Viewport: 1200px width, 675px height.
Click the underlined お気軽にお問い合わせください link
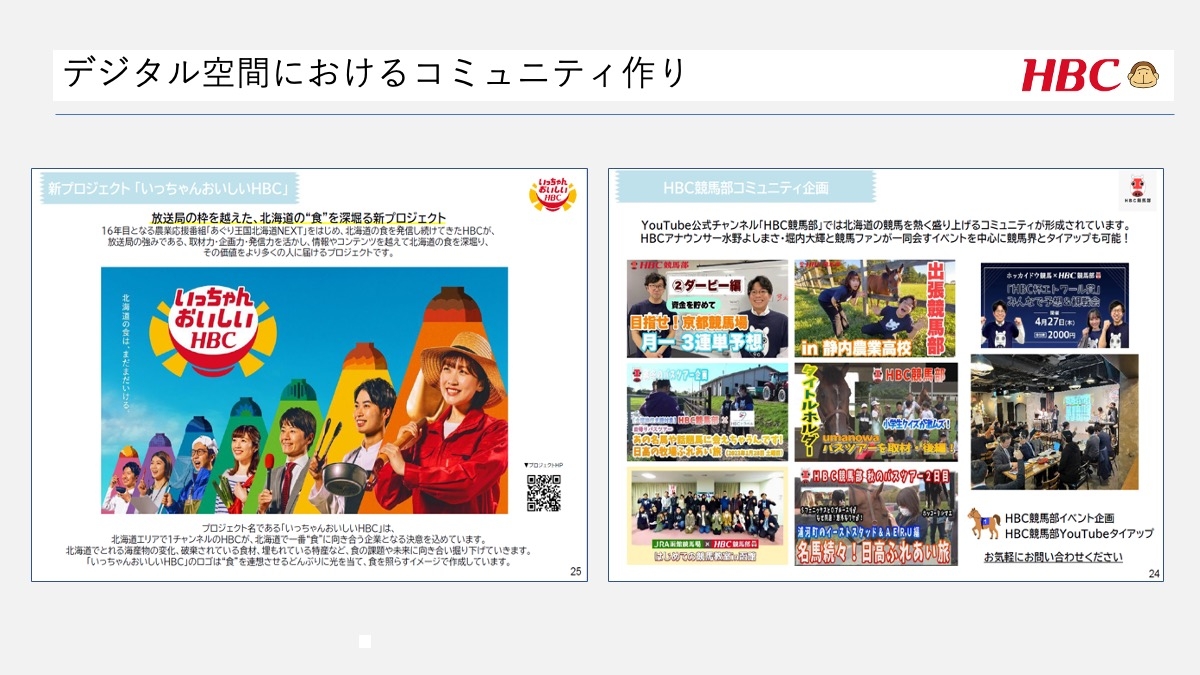click(1052, 556)
